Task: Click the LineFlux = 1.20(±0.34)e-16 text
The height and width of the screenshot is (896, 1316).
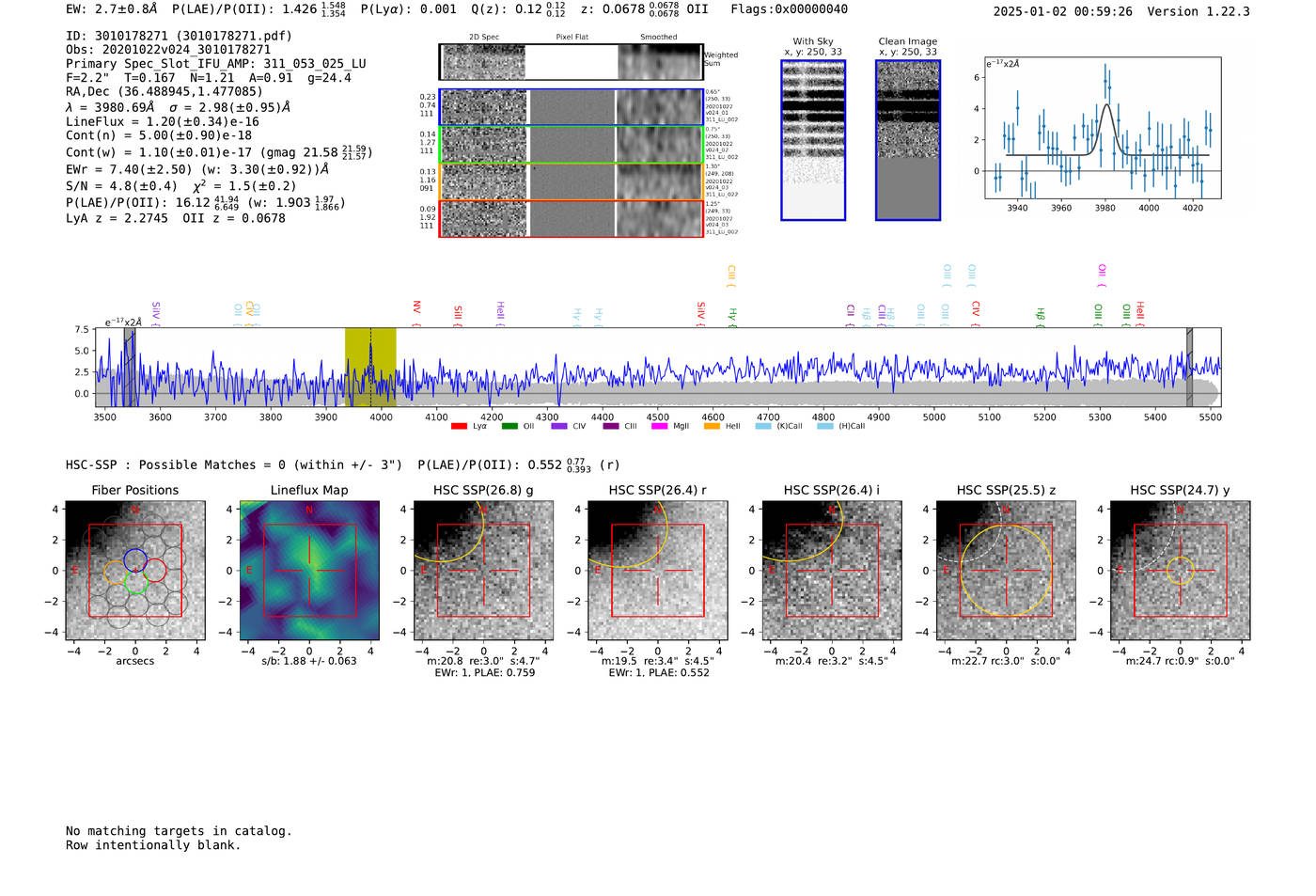Action: (163, 122)
